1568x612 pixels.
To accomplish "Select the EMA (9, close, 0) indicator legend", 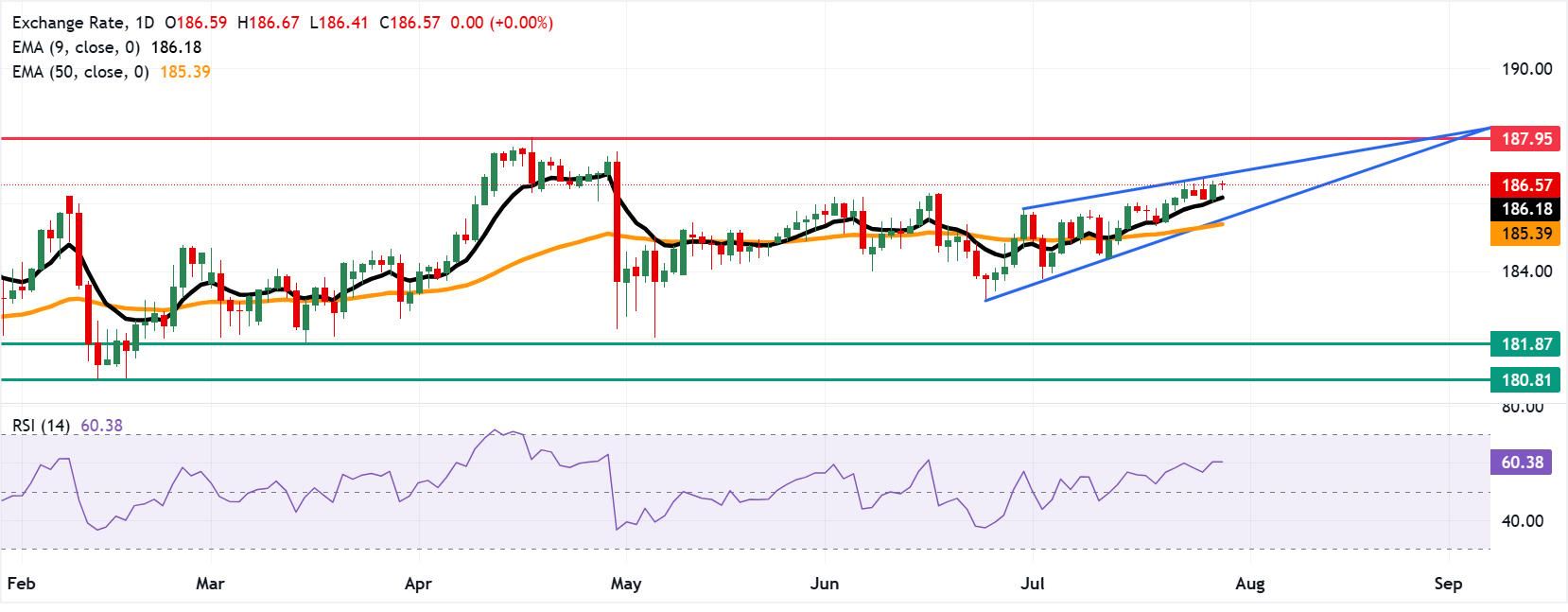I will point(78,47).
